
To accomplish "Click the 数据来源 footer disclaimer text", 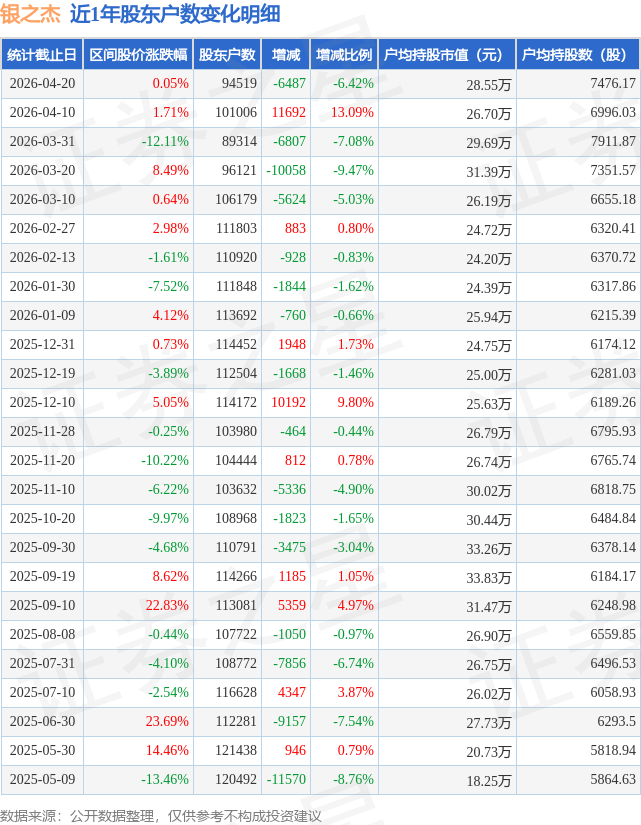I will click(x=161, y=816).
